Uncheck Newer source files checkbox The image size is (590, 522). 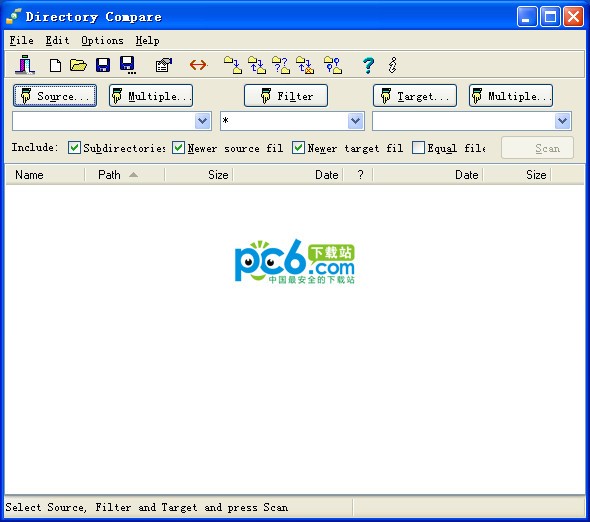click(x=178, y=148)
